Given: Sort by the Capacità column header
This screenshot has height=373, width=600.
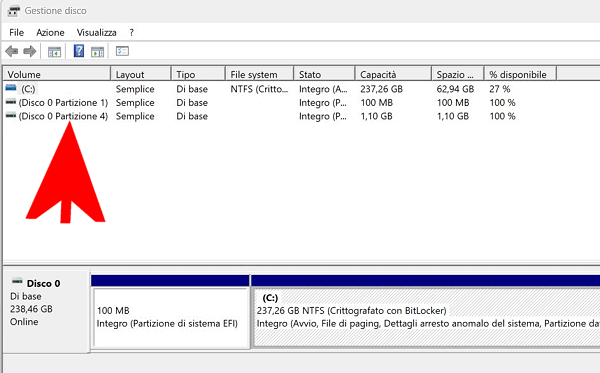Looking at the screenshot, I should pos(393,74).
